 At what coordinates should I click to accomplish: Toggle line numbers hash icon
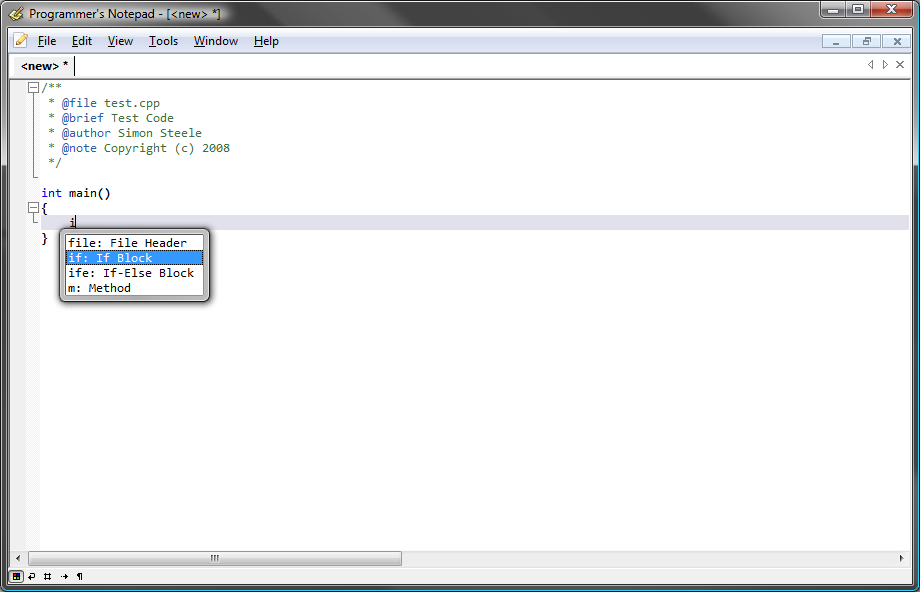click(48, 577)
